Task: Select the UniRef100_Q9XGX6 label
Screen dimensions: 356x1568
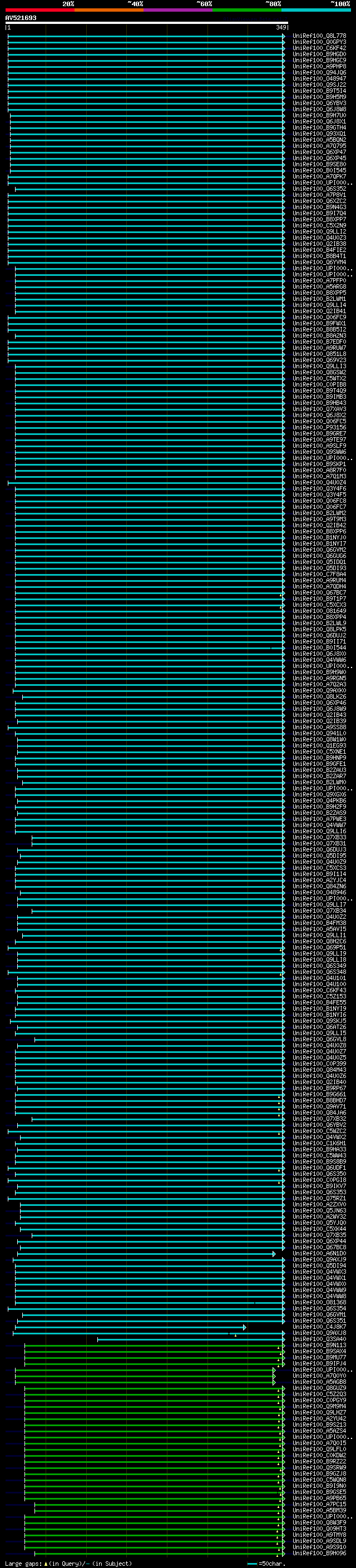Action: click(319, 794)
